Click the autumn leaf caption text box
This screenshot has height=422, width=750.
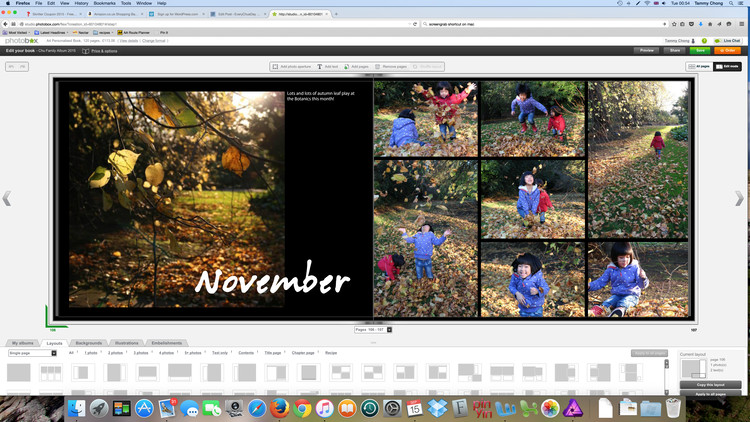(320, 96)
